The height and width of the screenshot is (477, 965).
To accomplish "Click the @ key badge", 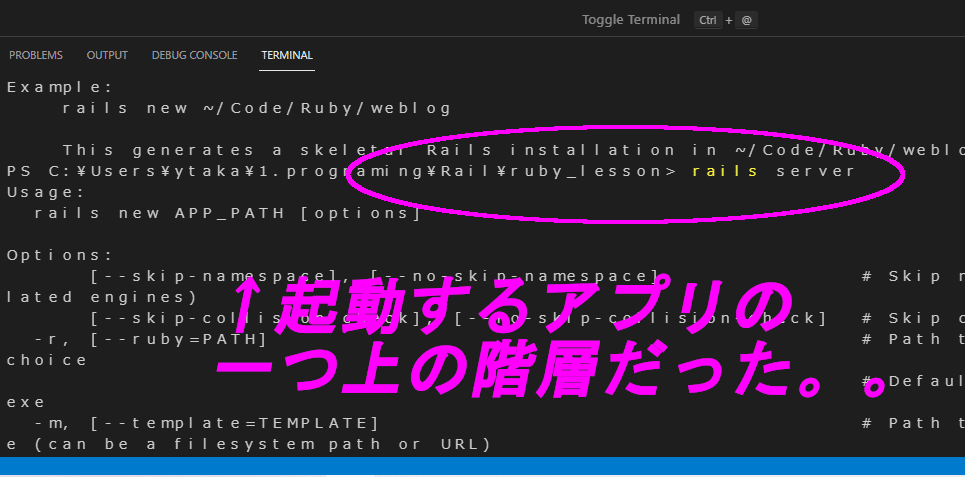I will (747, 20).
